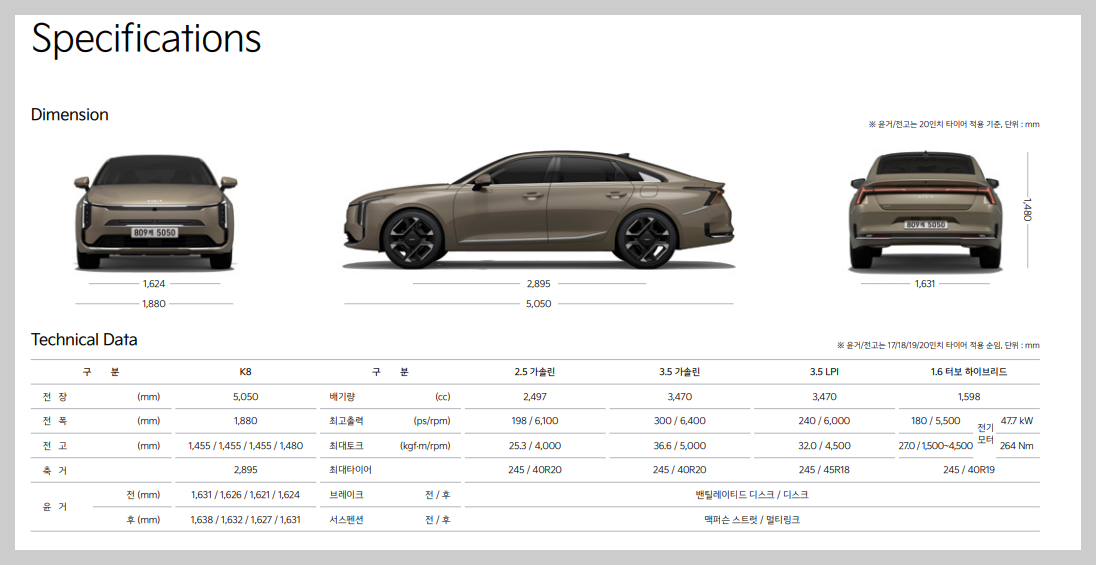The image size is (1096, 565).
Task: Click the front view car image
Action: (x=154, y=213)
